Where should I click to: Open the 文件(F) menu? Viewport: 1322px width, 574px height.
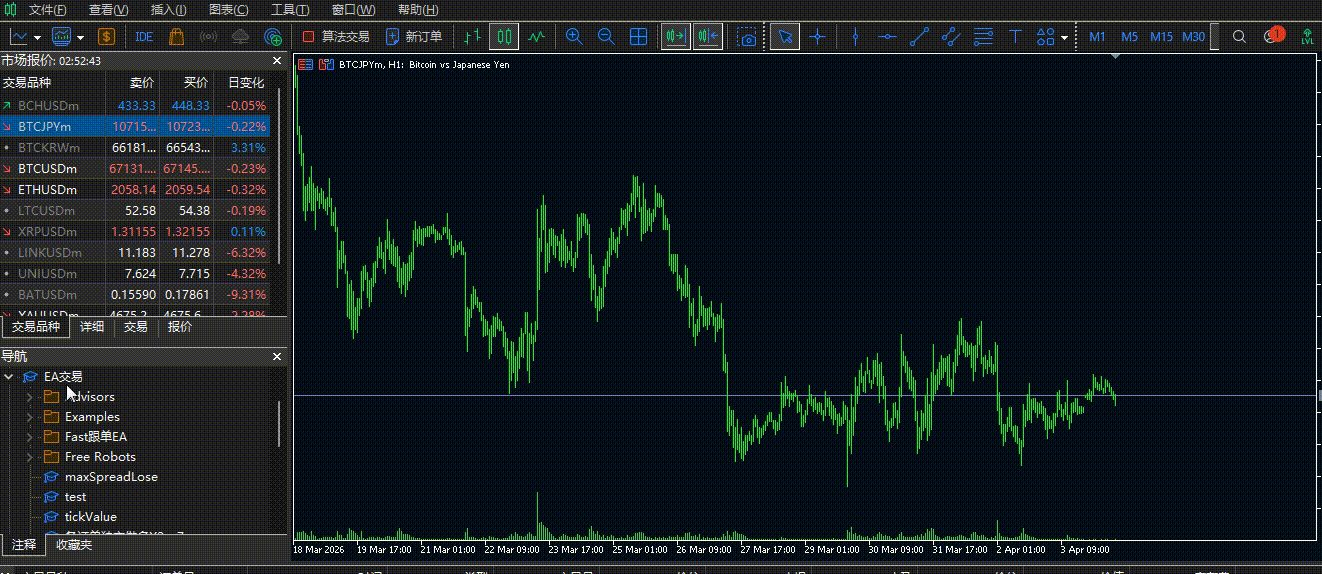pos(48,10)
